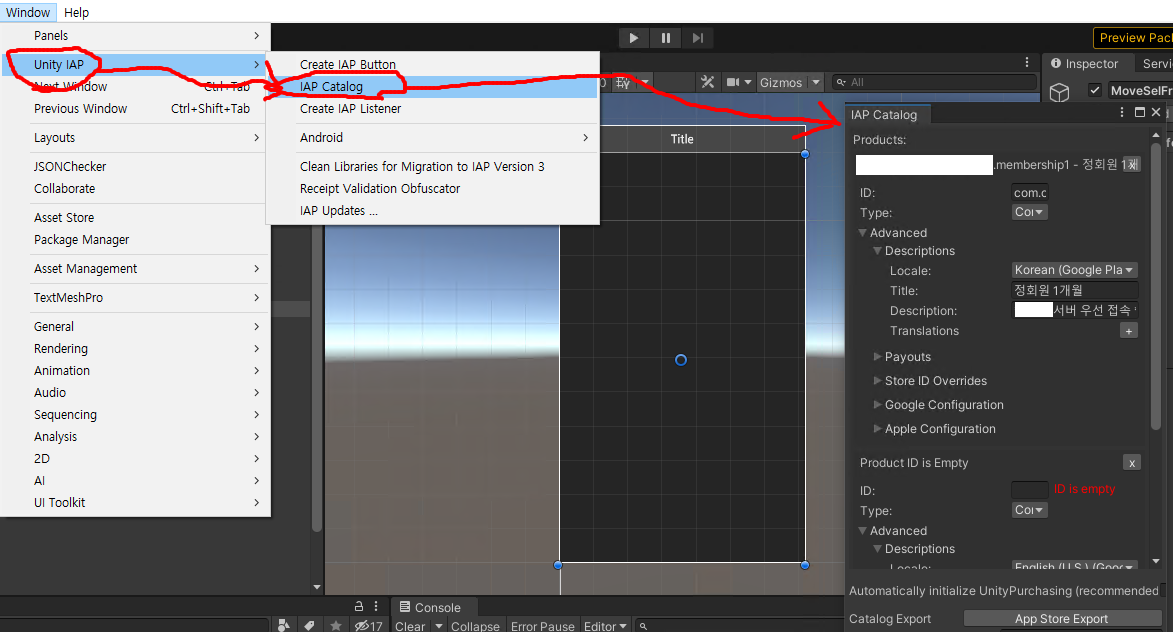Open the grid settings dropdown arrow
Screen dimensions: 1173x632
pyautogui.click(x=645, y=82)
